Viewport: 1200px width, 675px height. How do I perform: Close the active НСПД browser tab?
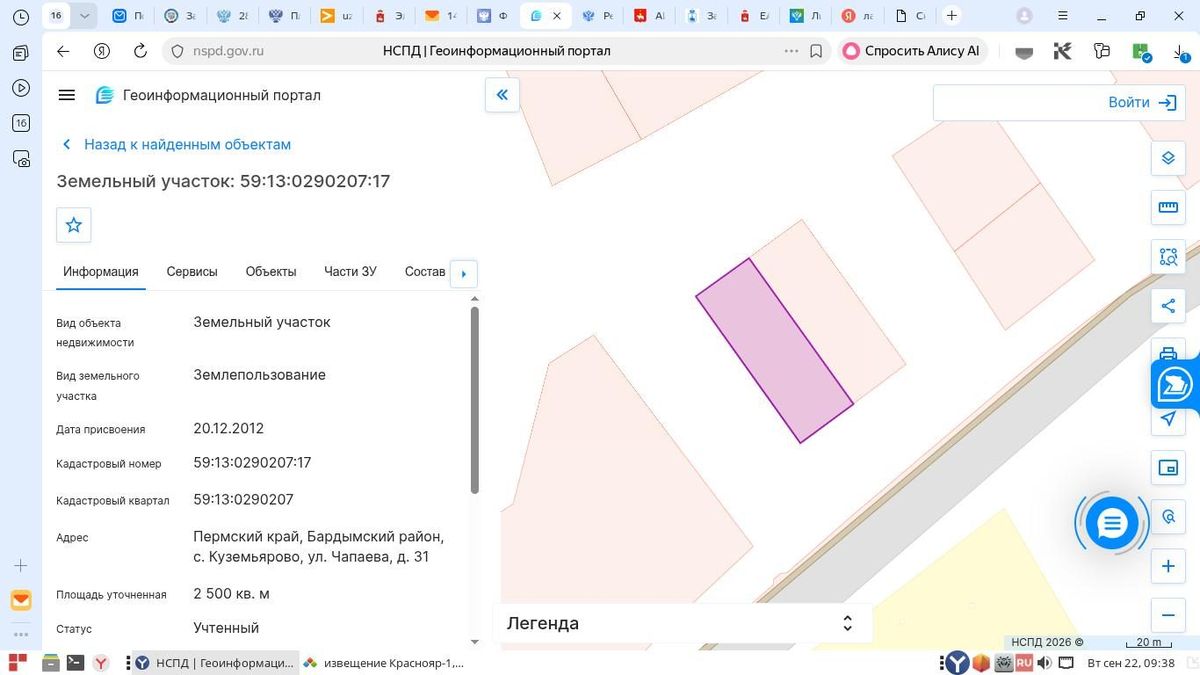558,16
